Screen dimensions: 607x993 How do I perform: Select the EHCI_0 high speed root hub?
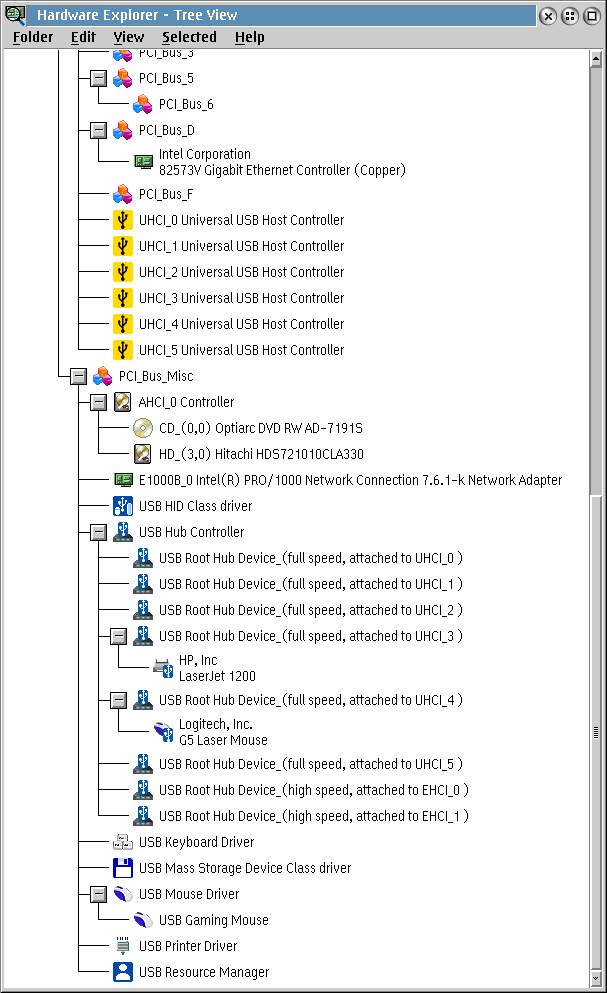314,790
